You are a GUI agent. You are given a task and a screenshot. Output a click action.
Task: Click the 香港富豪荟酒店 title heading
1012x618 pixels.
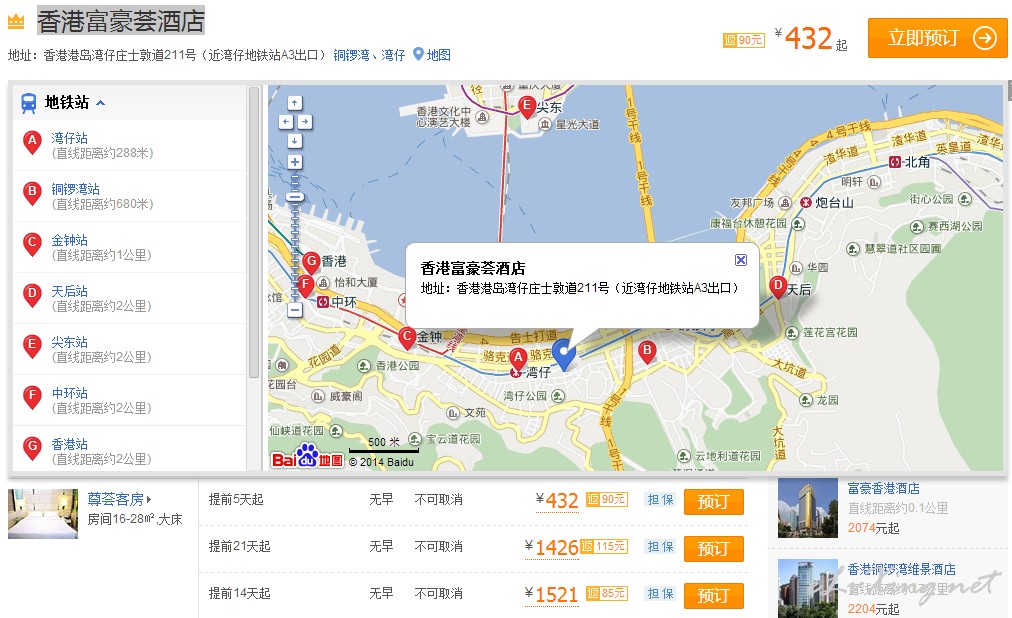(x=121, y=21)
